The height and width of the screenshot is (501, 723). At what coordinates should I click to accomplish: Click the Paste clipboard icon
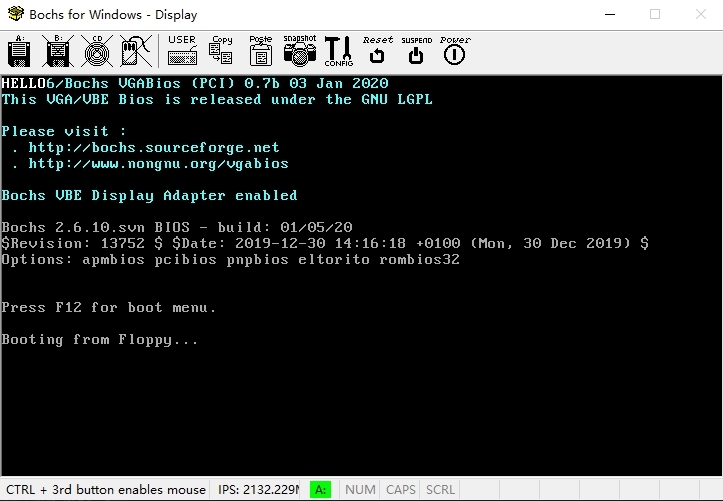[261, 51]
